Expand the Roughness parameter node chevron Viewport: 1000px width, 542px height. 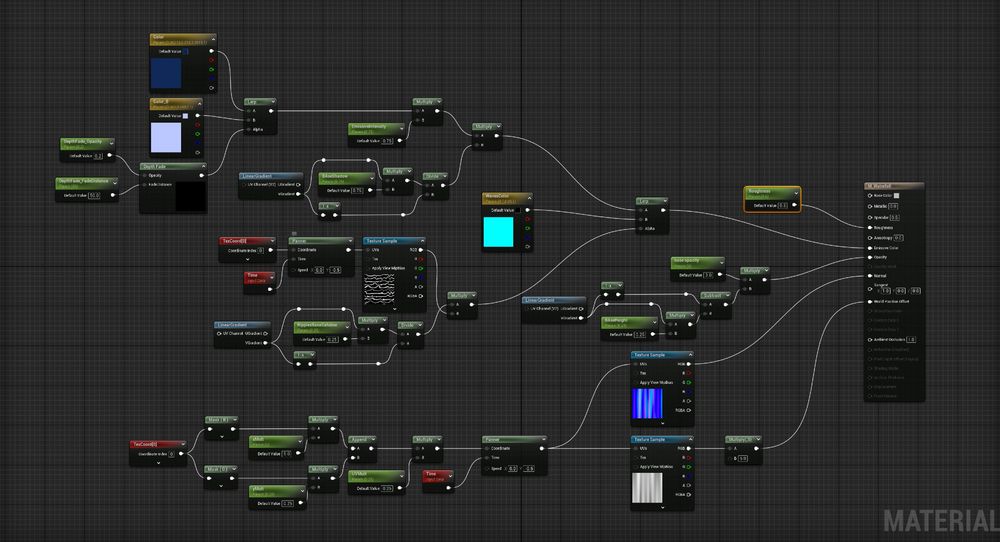tap(795, 193)
